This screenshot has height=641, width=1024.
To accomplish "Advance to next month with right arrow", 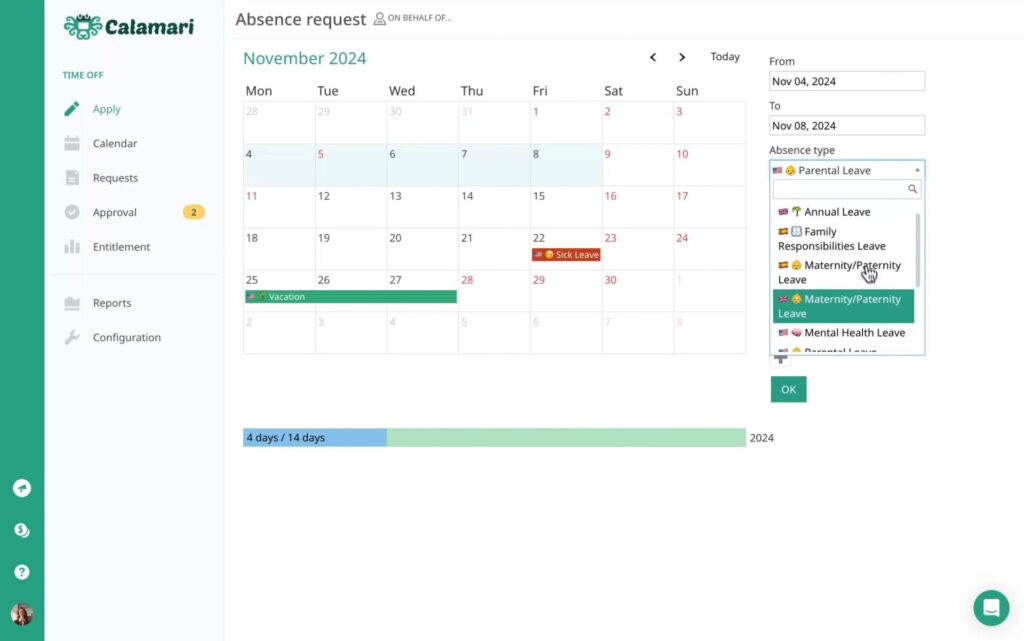I will pos(682,58).
